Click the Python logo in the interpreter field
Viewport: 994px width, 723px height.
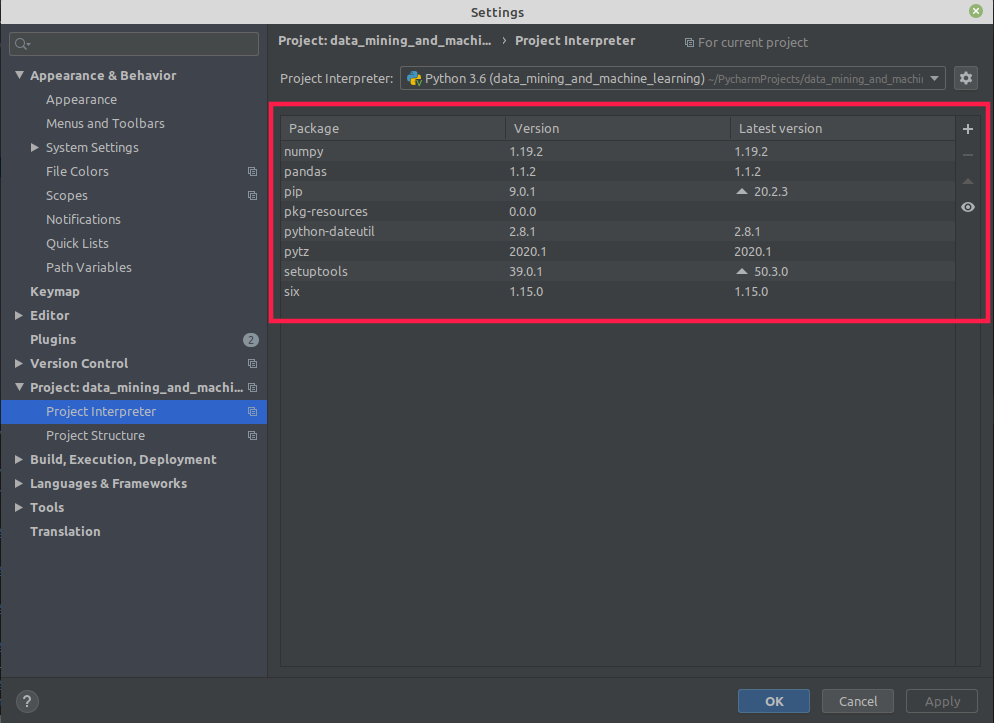tap(414, 77)
